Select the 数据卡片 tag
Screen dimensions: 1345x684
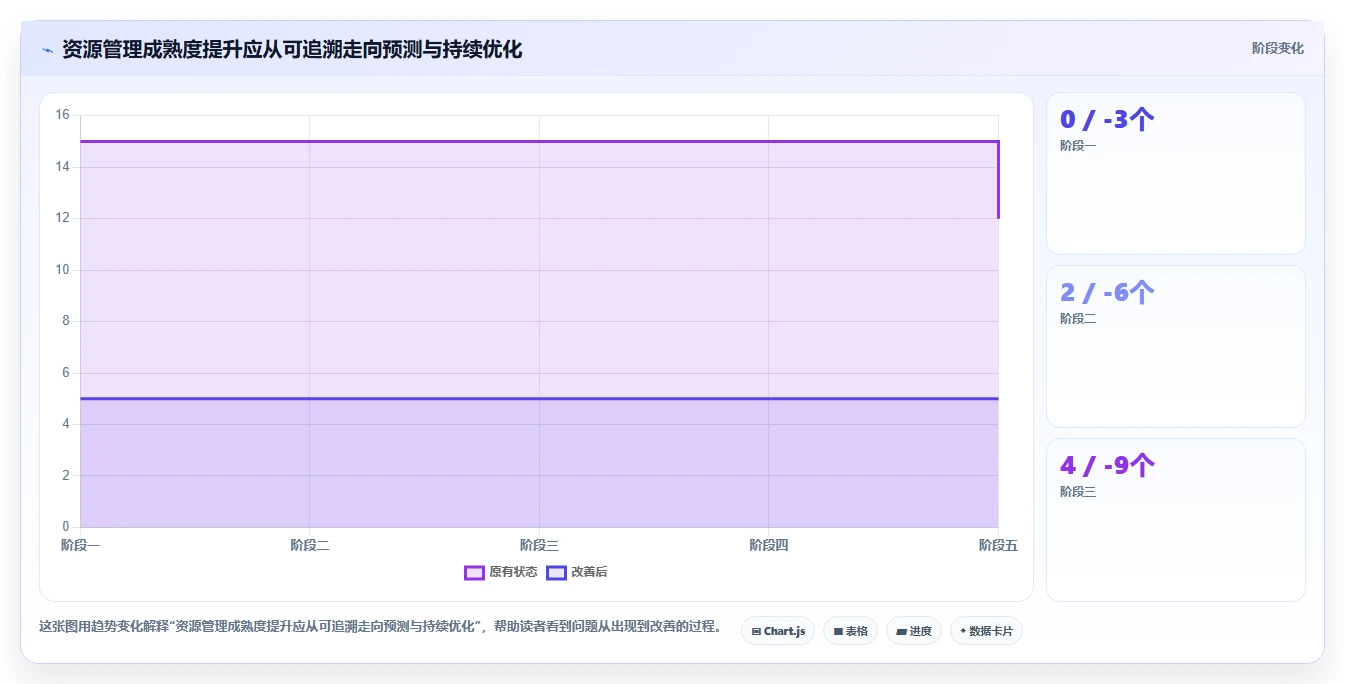point(986,631)
